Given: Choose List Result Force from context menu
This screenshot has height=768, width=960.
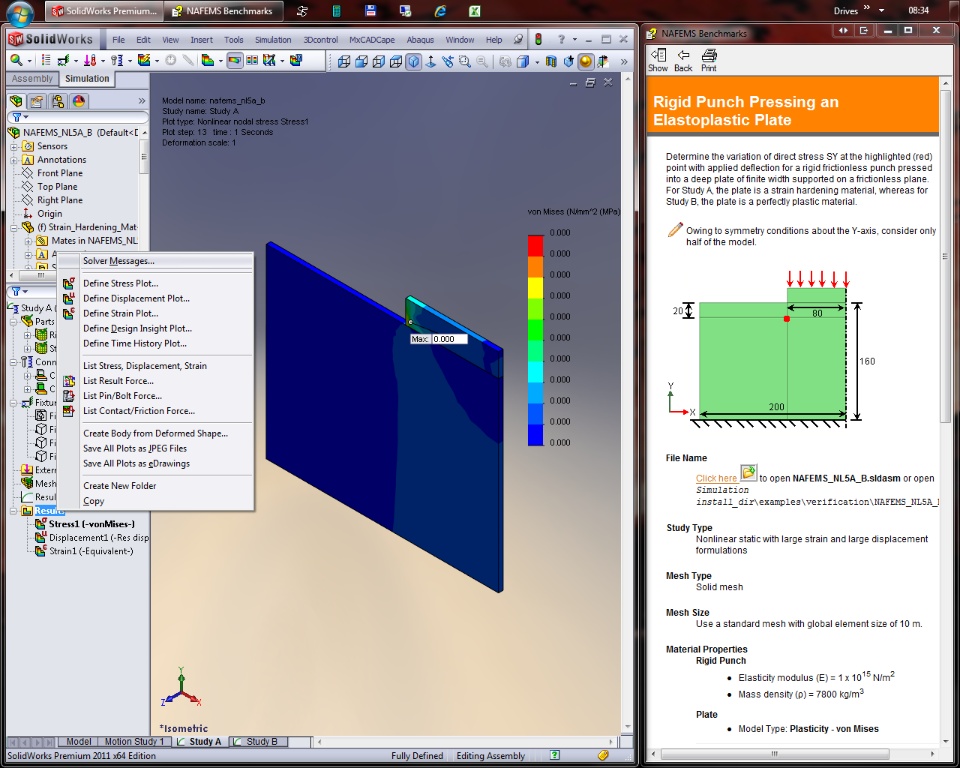Looking at the screenshot, I should click(156, 381).
